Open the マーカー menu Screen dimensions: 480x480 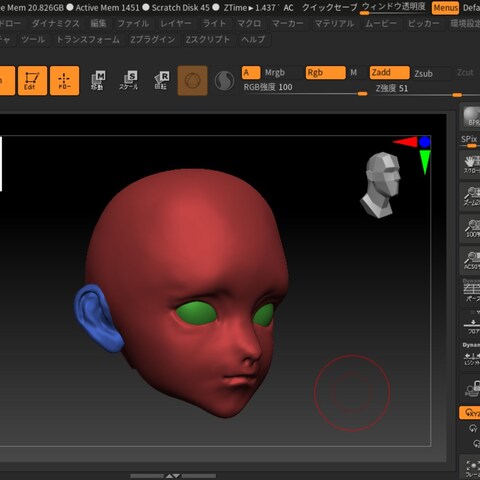click(x=288, y=24)
